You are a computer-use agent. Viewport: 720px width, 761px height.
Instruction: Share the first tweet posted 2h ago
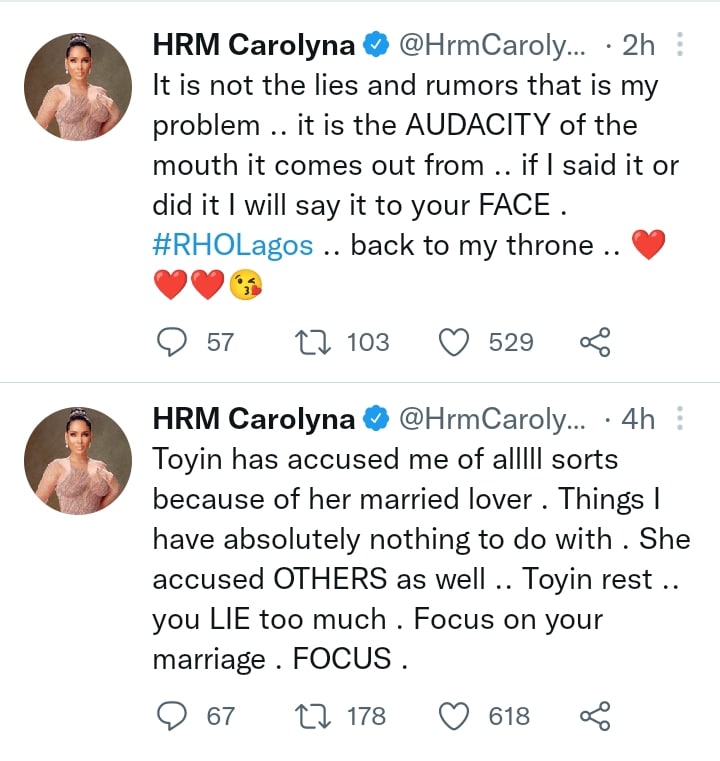pos(594,342)
